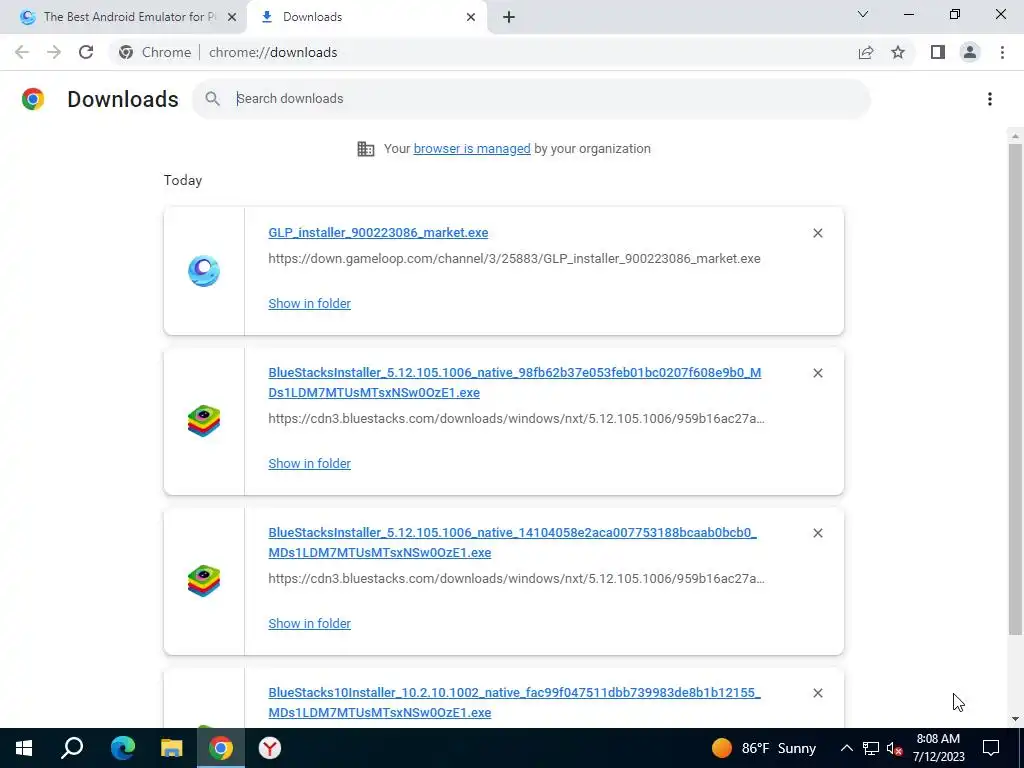Open BlueStacksInstaller 98fb62b37e file link

(x=515, y=383)
